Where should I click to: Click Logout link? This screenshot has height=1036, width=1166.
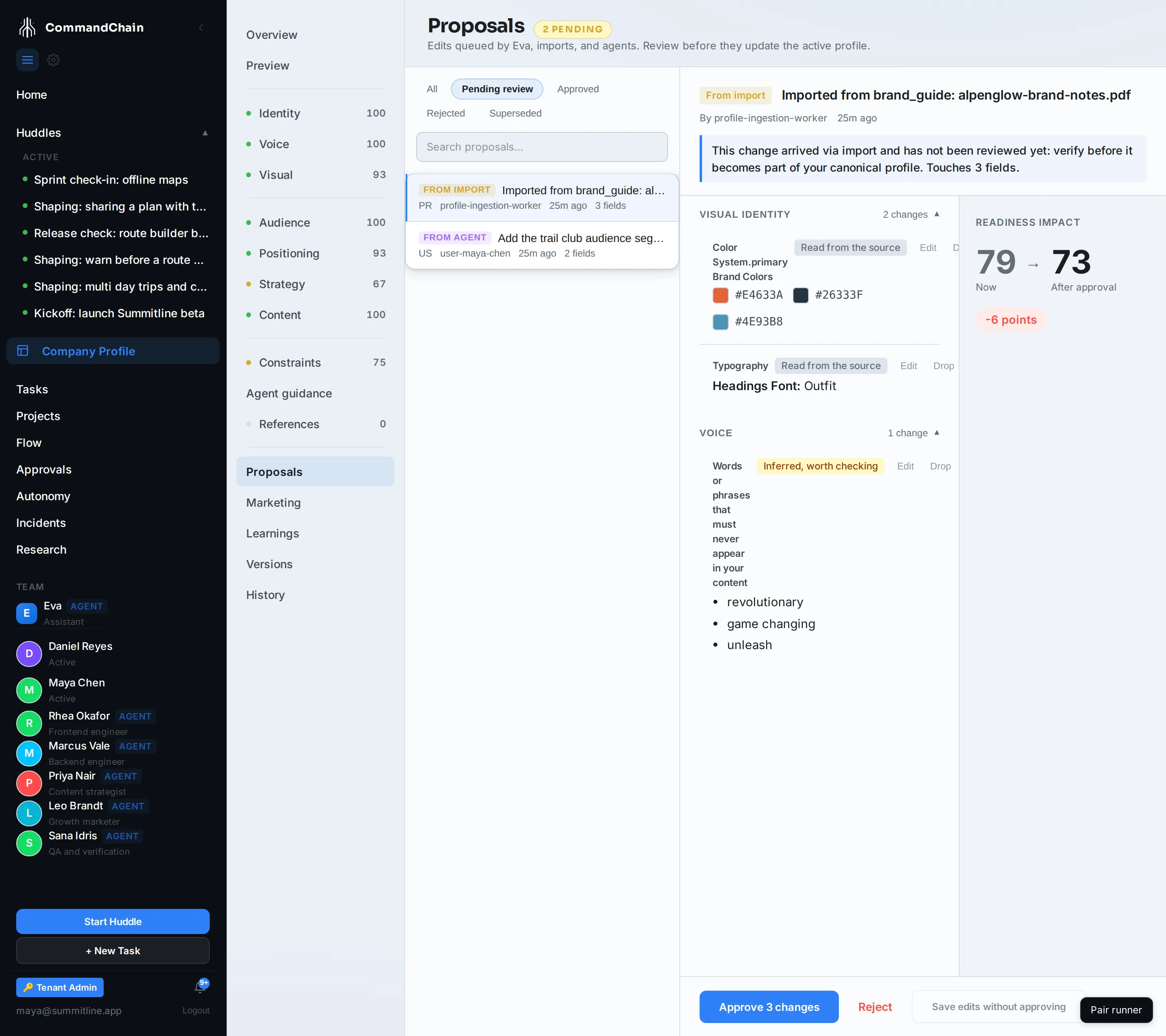(196, 1011)
